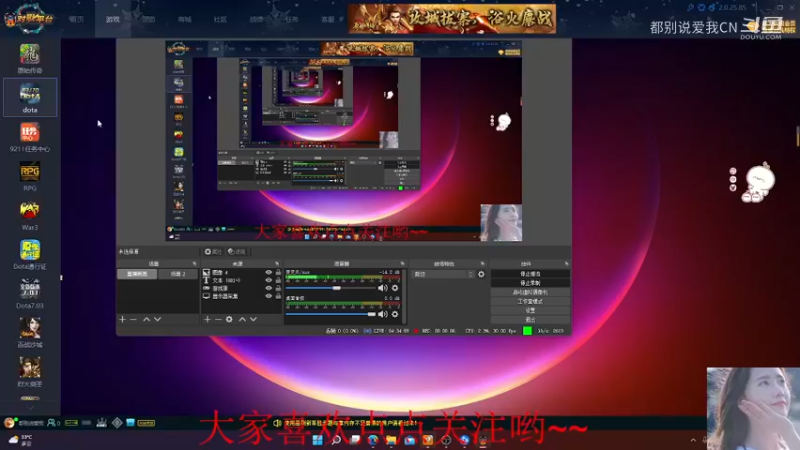Click 退出 exit button in Controls
Viewport: 800px width, 450px height.
(x=530, y=319)
